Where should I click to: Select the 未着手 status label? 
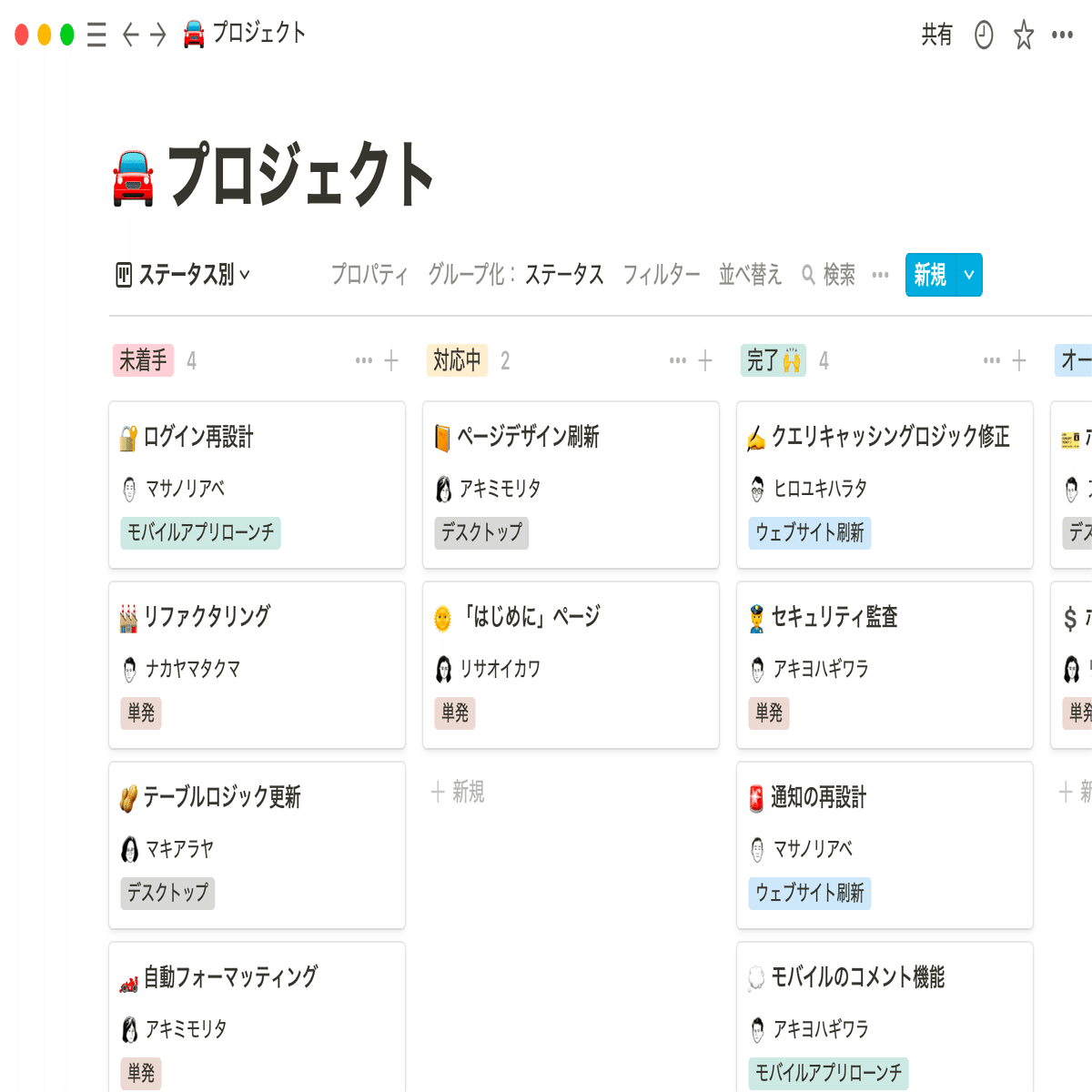coord(143,360)
